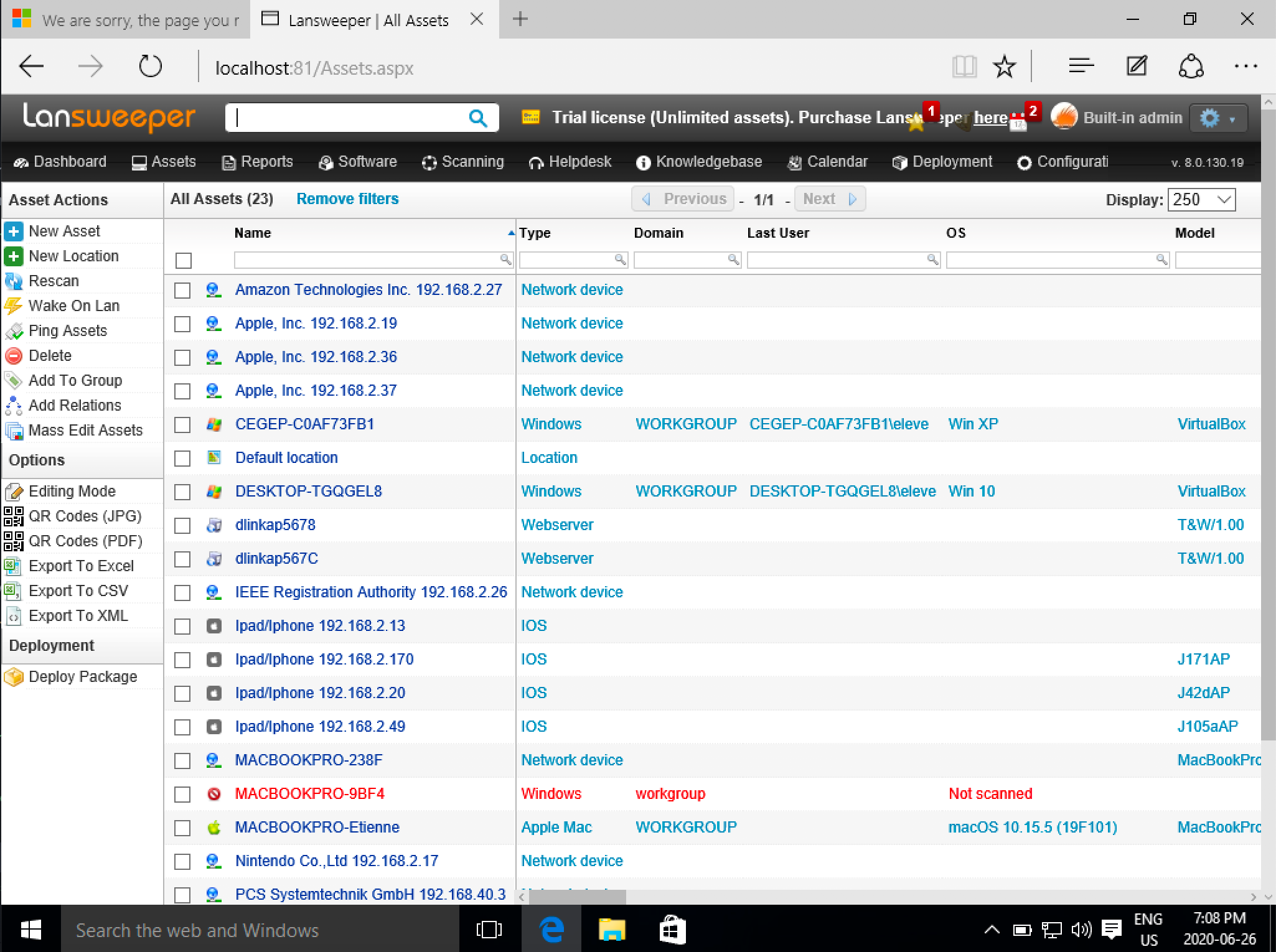Click the green New Location icon
1276x952 pixels.
[x=14, y=256]
